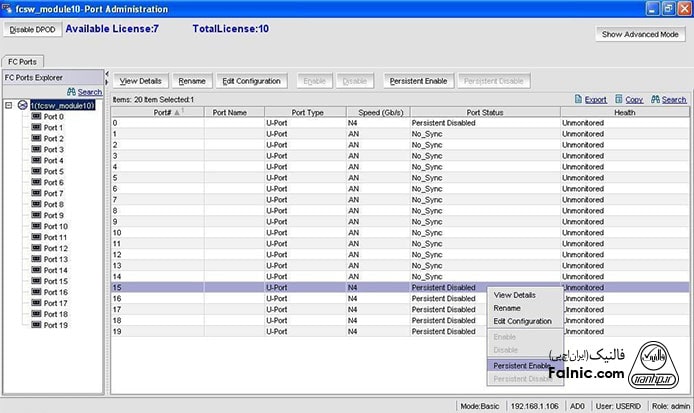Image resolution: width=694 pixels, height=413 pixels.
Task: Collapse the FC Ports Explorer panel arrow
Action: tap(108, 76)
